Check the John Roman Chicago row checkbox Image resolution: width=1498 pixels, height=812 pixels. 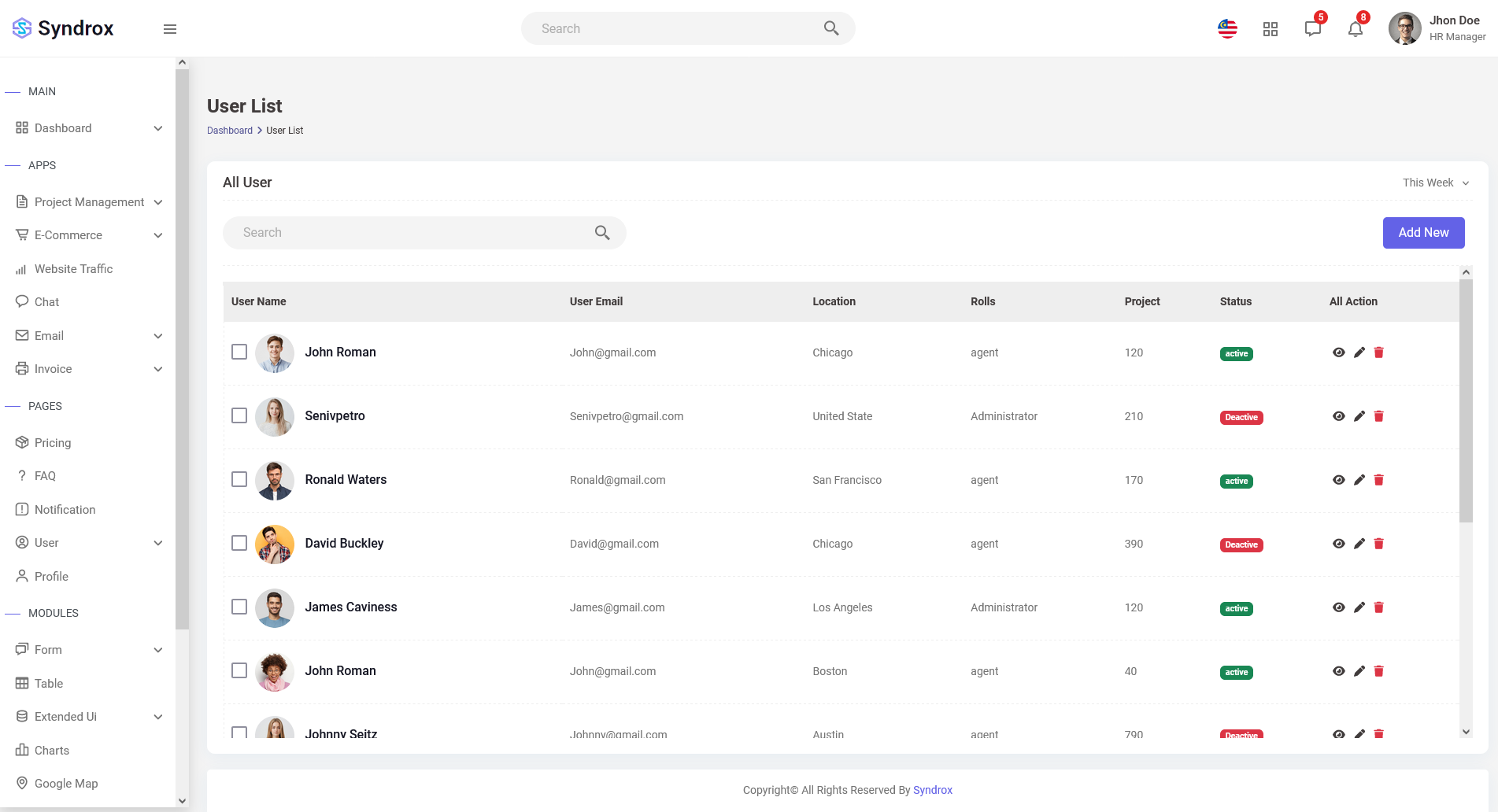pyautogui.click(x=239, y=352)
